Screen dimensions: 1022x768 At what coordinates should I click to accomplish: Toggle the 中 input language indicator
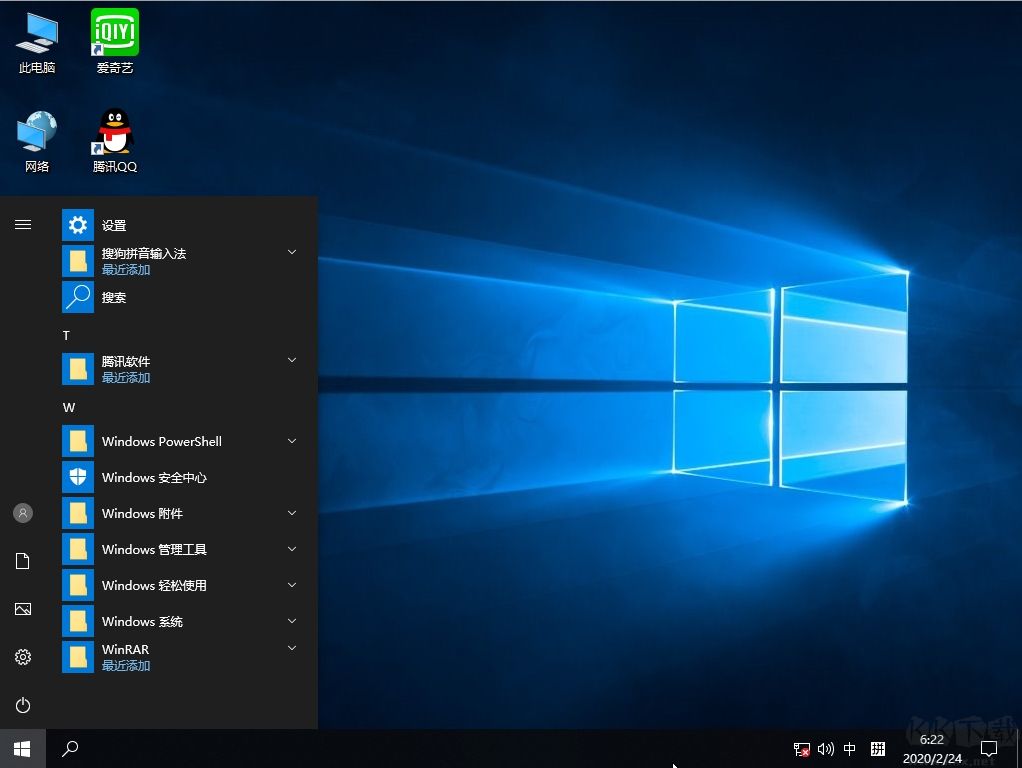[x=849, y=749]
